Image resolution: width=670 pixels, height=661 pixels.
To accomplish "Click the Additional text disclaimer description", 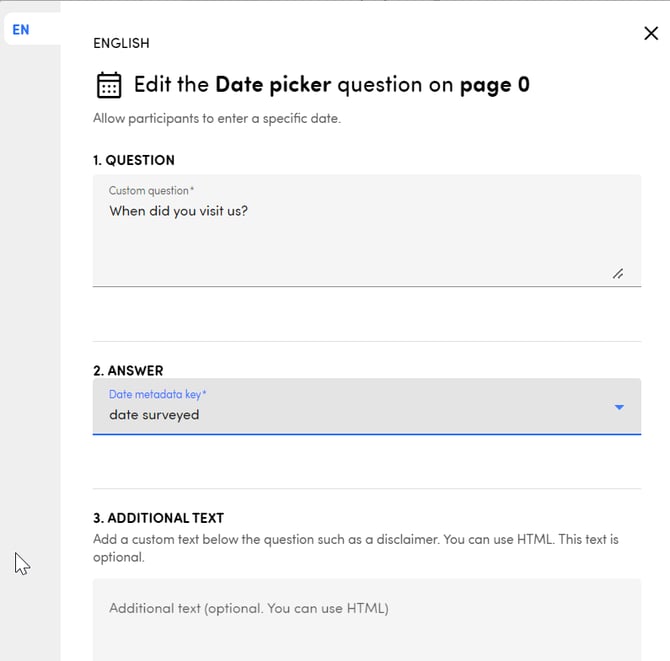I will pos(355,548).
